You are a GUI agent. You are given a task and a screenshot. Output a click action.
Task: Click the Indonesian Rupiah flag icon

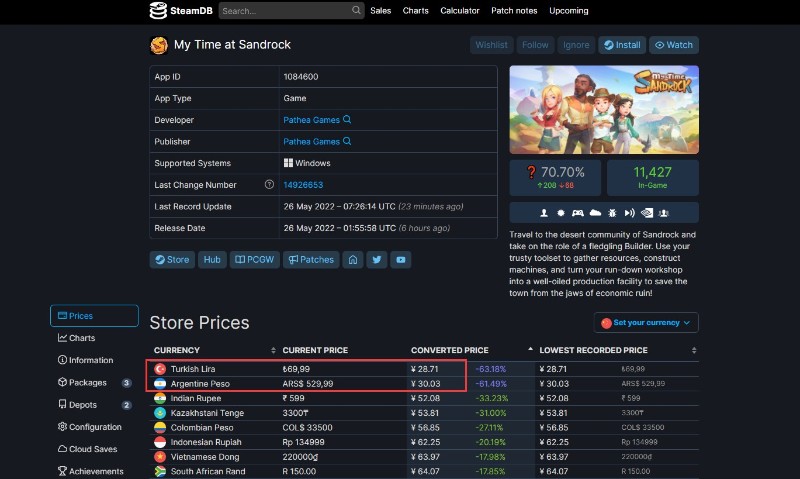point(160,442)
